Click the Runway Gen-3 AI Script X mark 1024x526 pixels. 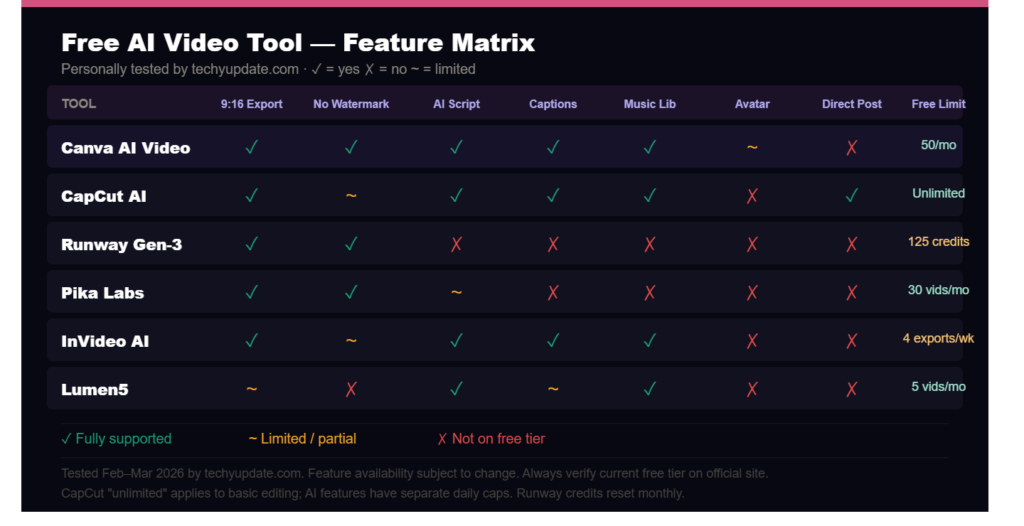tap(456, 244)
